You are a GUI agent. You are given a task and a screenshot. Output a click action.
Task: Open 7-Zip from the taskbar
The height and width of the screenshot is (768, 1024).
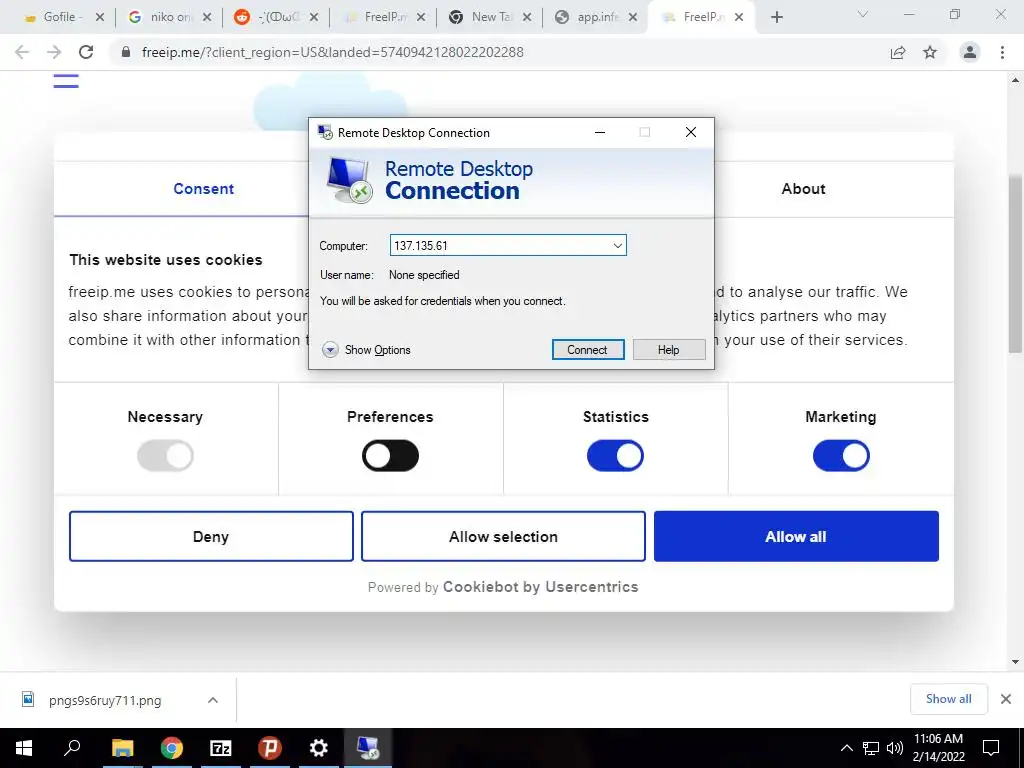[221, 748]
